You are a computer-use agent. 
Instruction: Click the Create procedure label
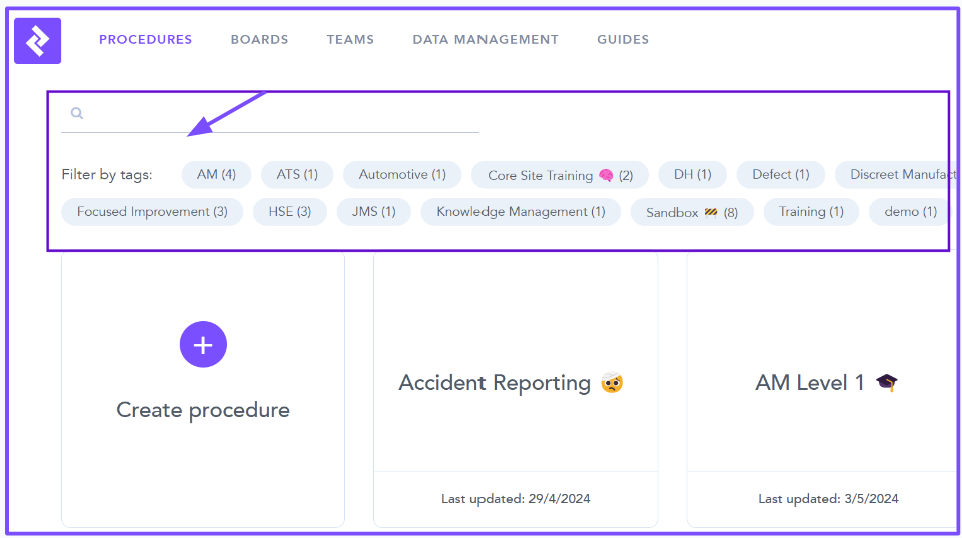(x=203, y=410)
